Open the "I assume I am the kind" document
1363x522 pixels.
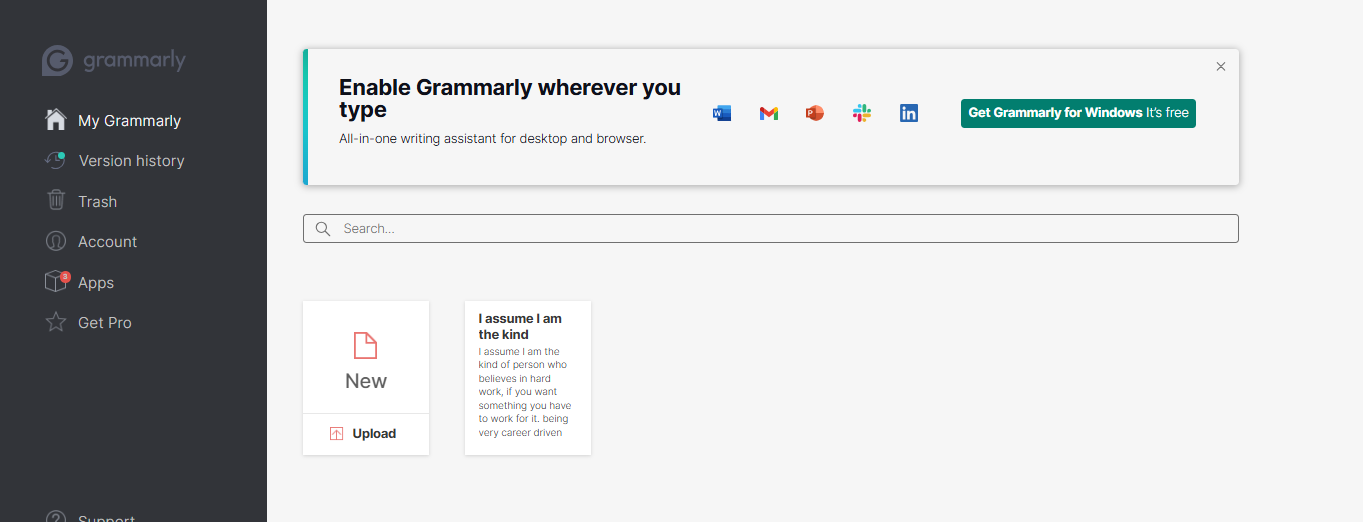[x=527, y=378]
